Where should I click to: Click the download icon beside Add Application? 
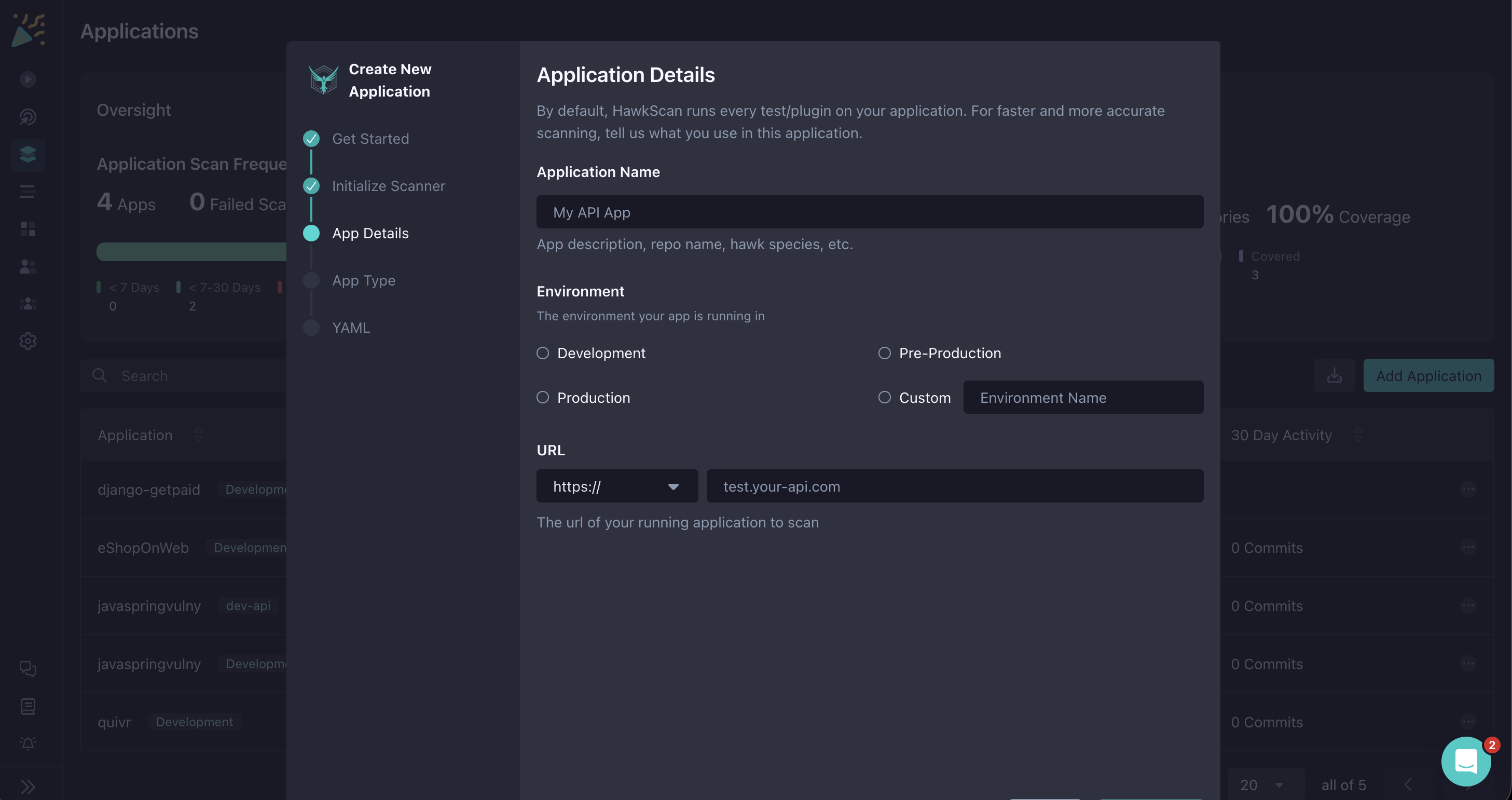coord(1335,375)
